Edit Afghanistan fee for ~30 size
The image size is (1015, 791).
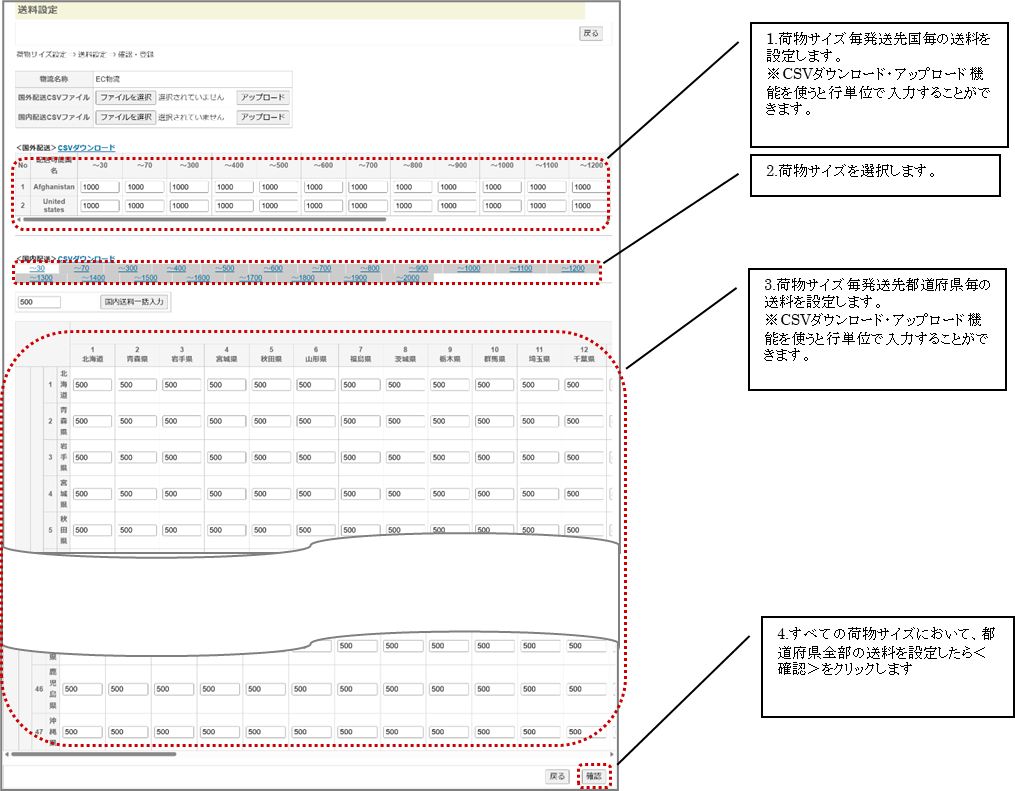[100, 187]
